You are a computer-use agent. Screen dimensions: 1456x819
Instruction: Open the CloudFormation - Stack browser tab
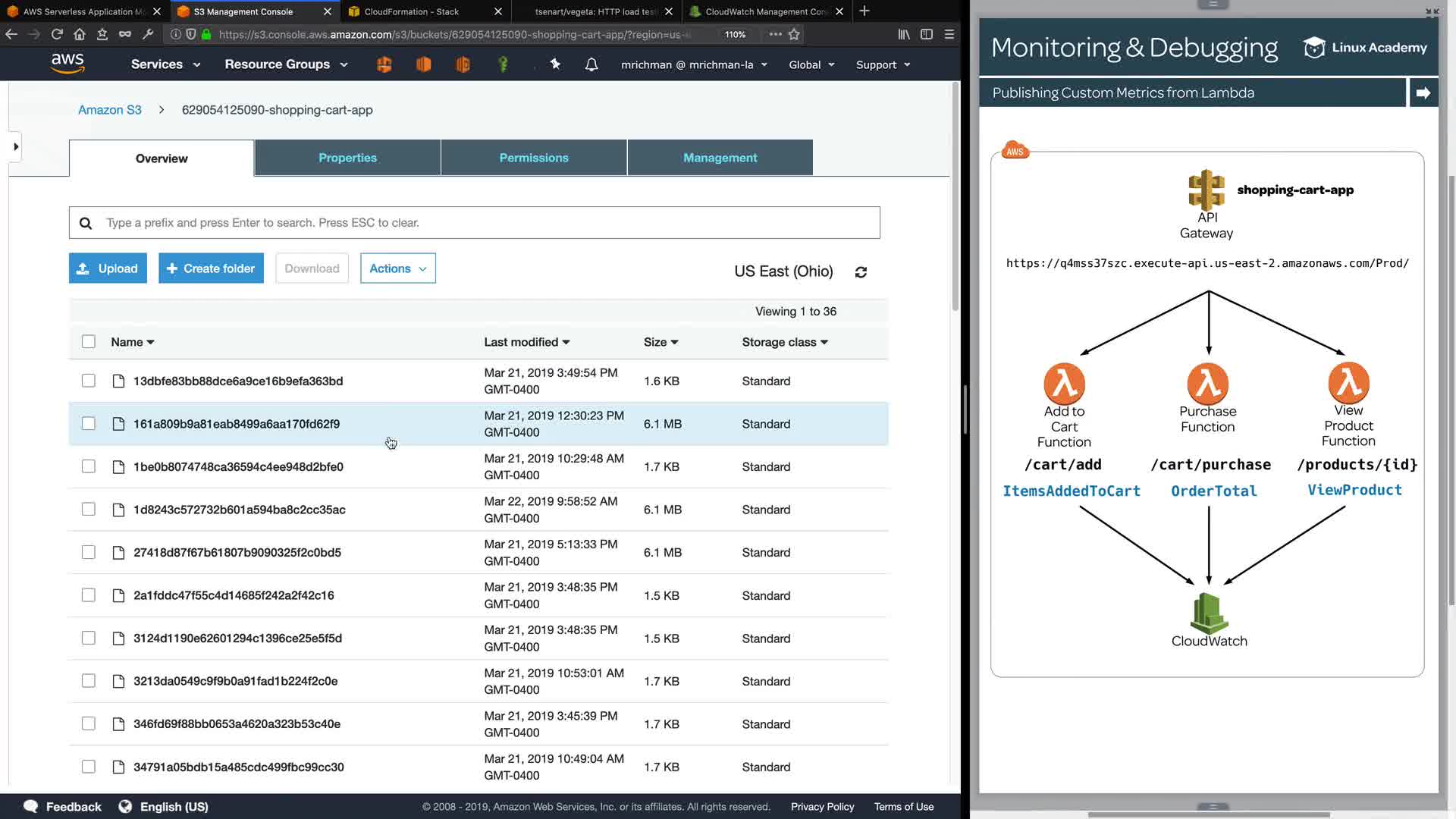[x=411, y=11]
